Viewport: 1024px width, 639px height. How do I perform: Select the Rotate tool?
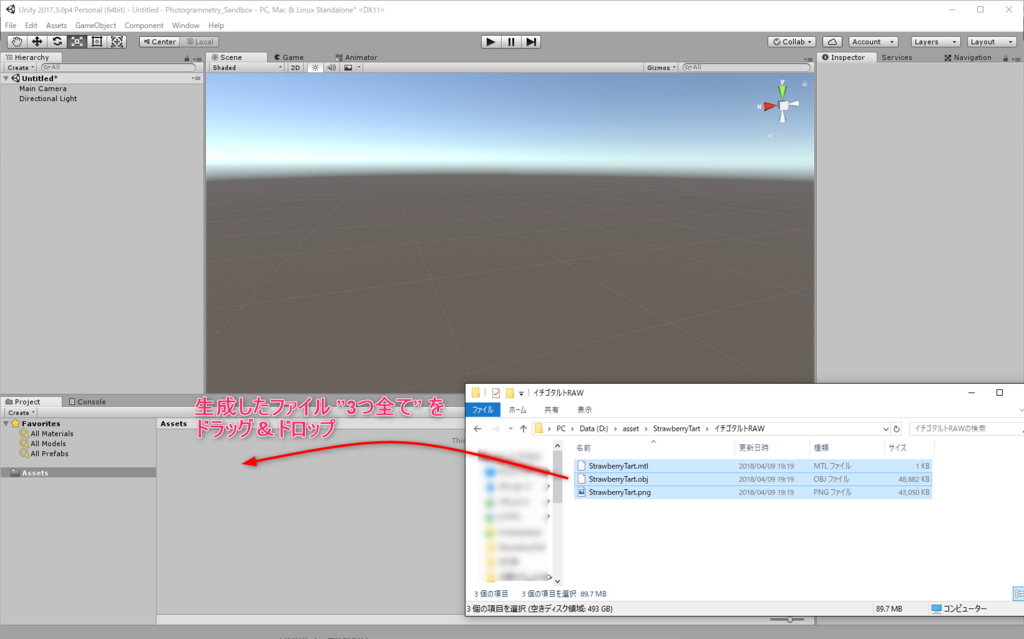coord(57,42)
